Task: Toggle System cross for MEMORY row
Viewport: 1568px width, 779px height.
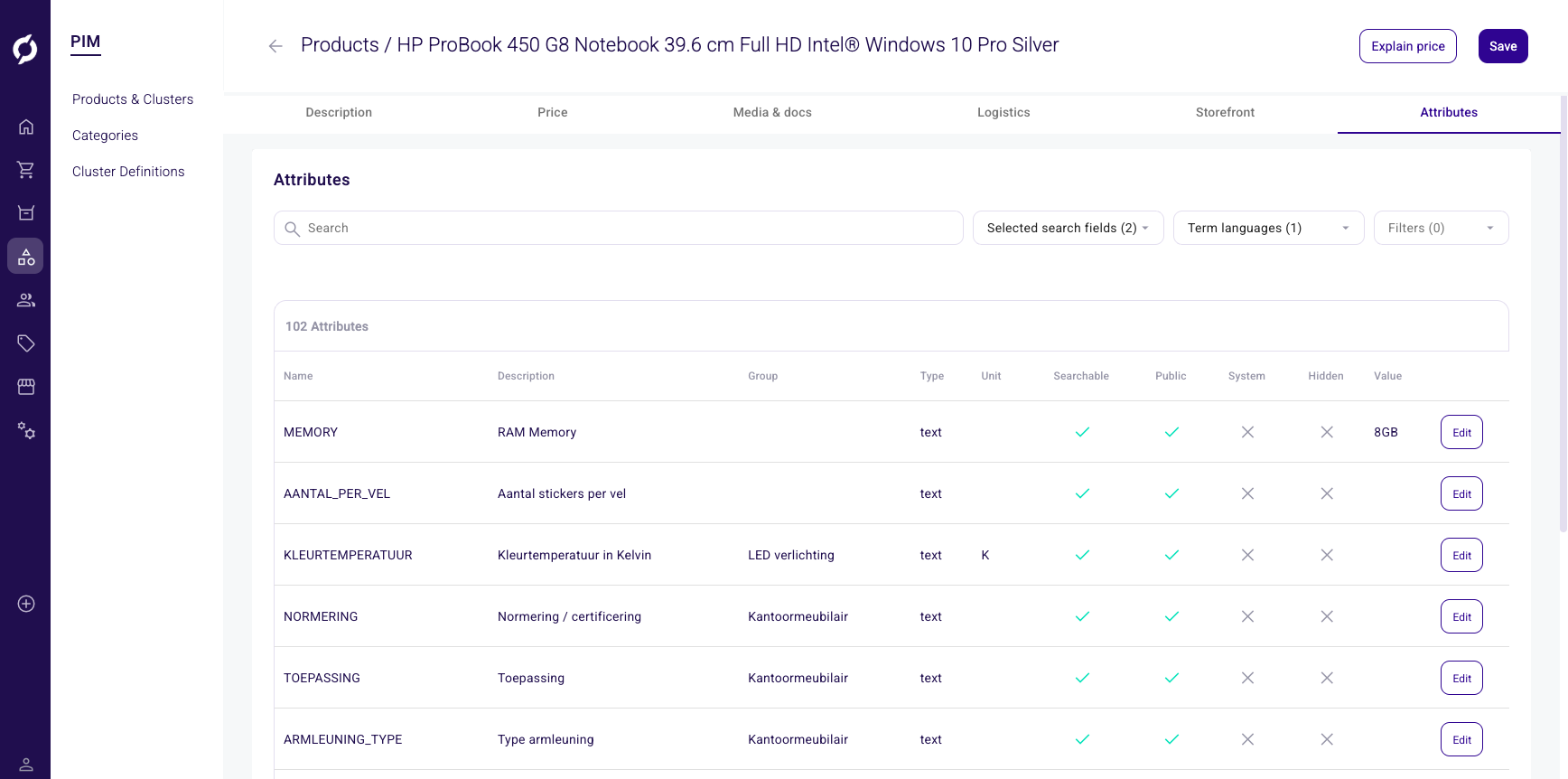Action: (x=1247, y=432)
